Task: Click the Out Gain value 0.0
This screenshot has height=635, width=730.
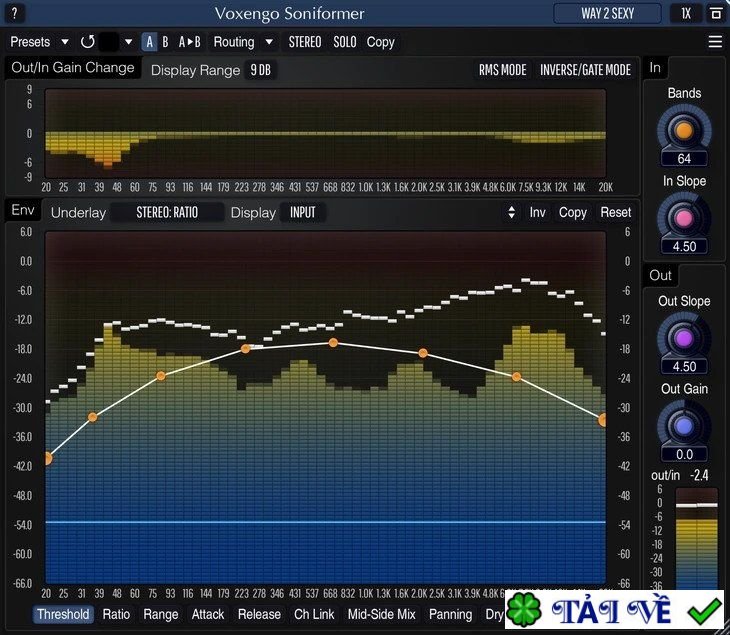Action: point(684,454)
